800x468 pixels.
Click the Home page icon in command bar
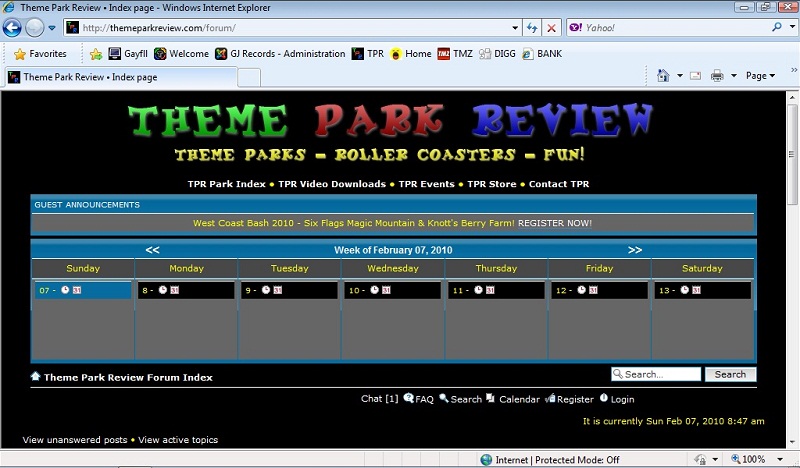(x=663, y=76)
